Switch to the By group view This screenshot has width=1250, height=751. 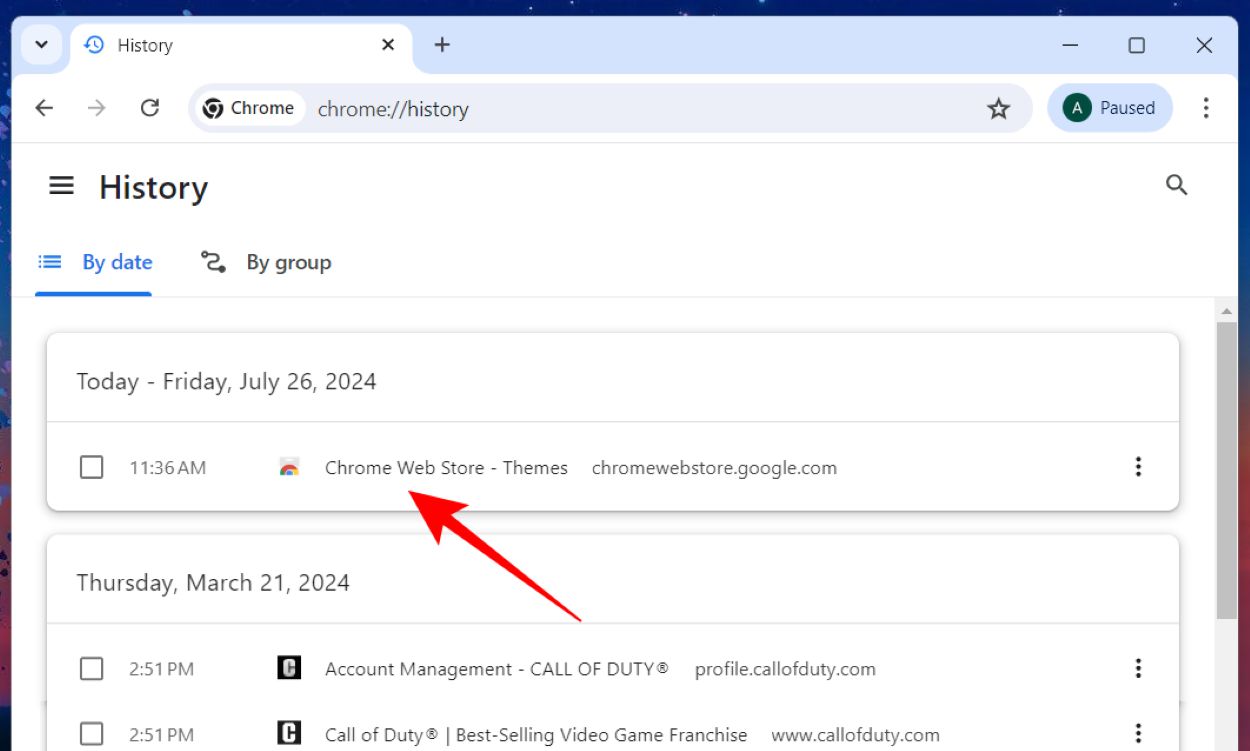point(265,262)
